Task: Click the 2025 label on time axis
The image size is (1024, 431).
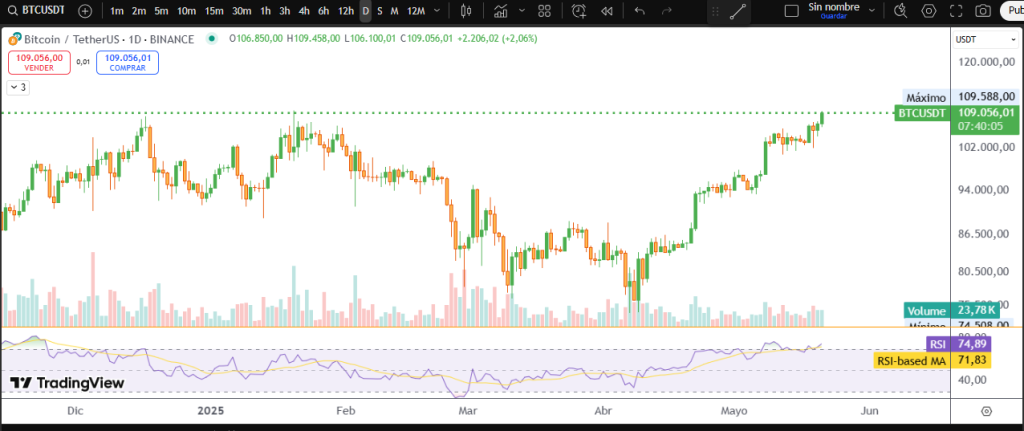Action: click(210, 411)
